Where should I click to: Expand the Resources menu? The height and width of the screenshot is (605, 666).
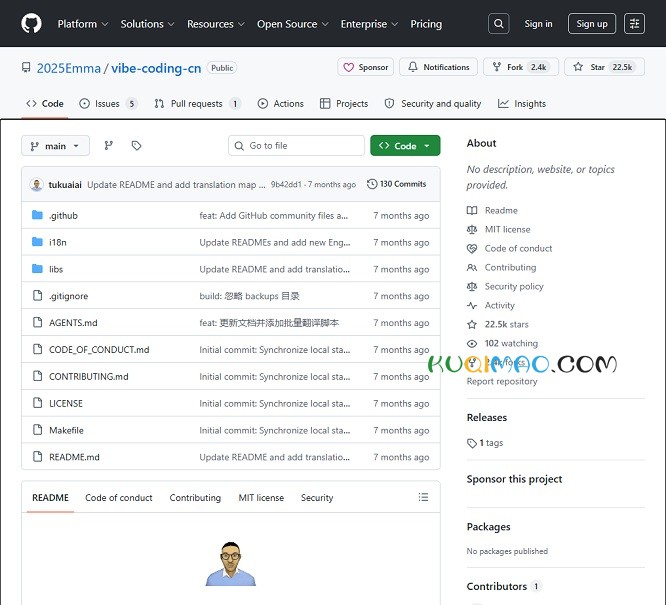pos(216,24)
